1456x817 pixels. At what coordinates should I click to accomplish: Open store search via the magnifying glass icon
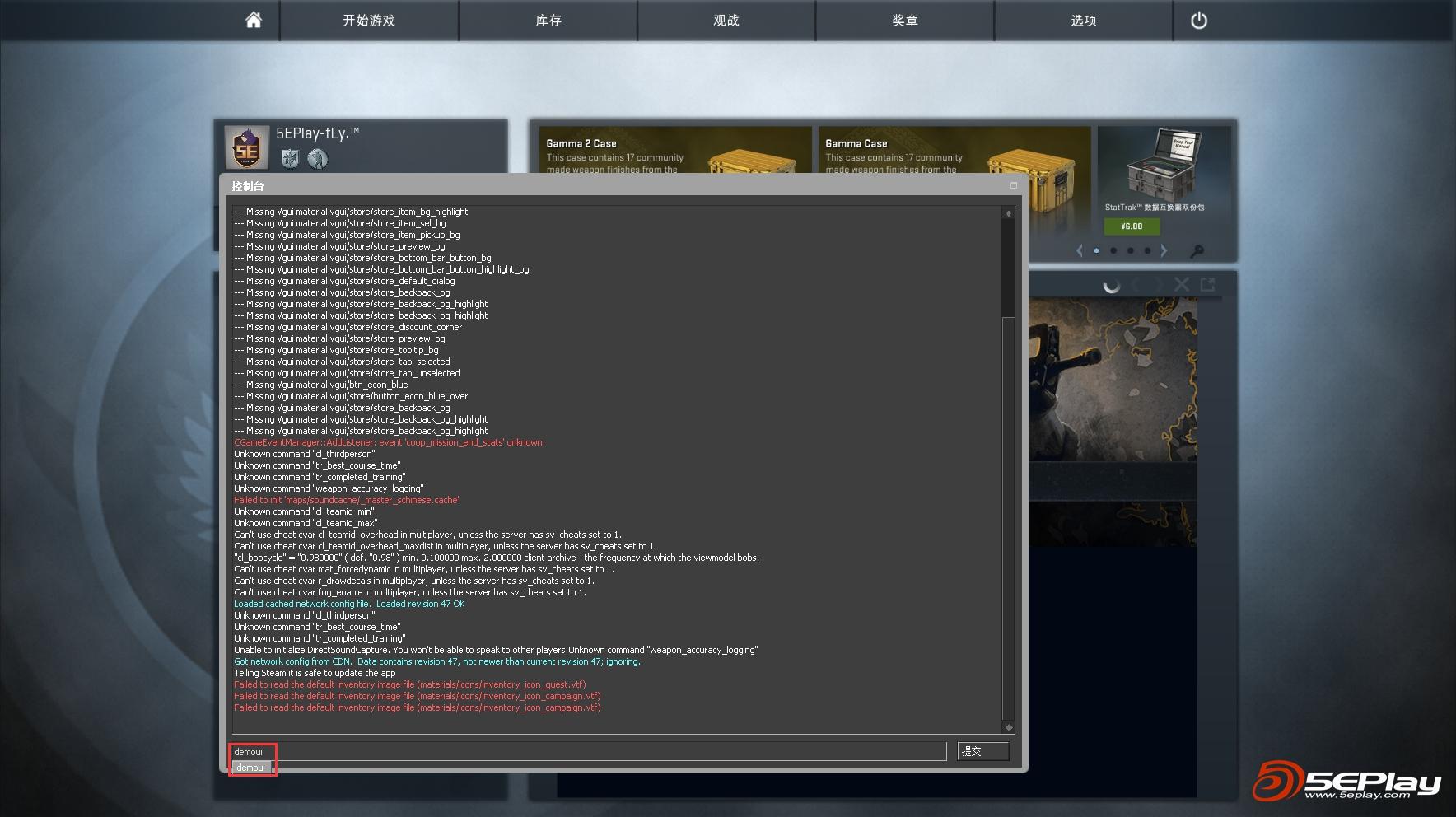(x=1197, y=251)
